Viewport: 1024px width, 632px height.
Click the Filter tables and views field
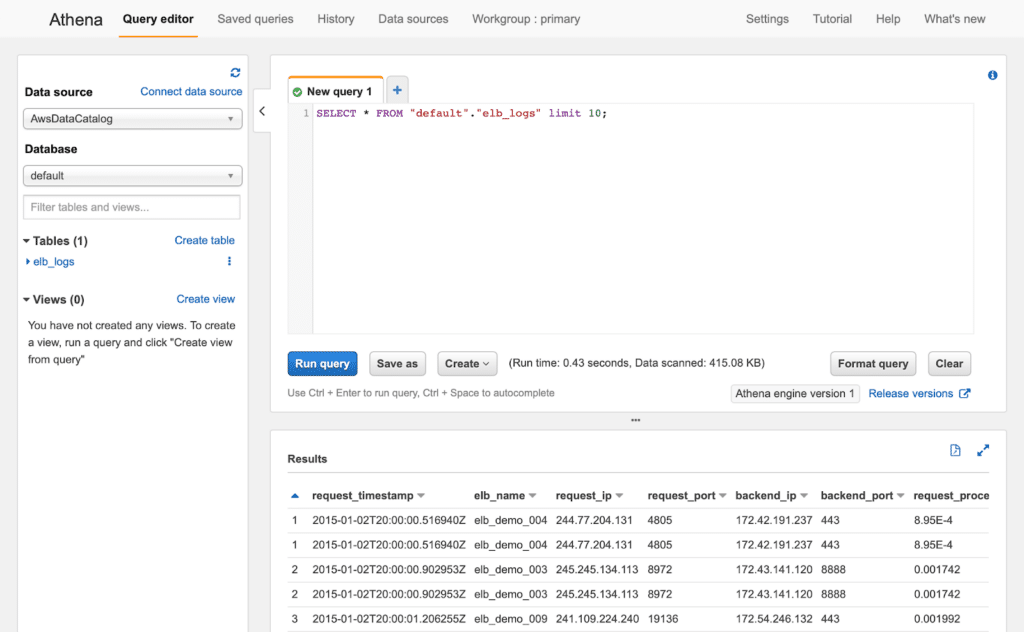132,207
